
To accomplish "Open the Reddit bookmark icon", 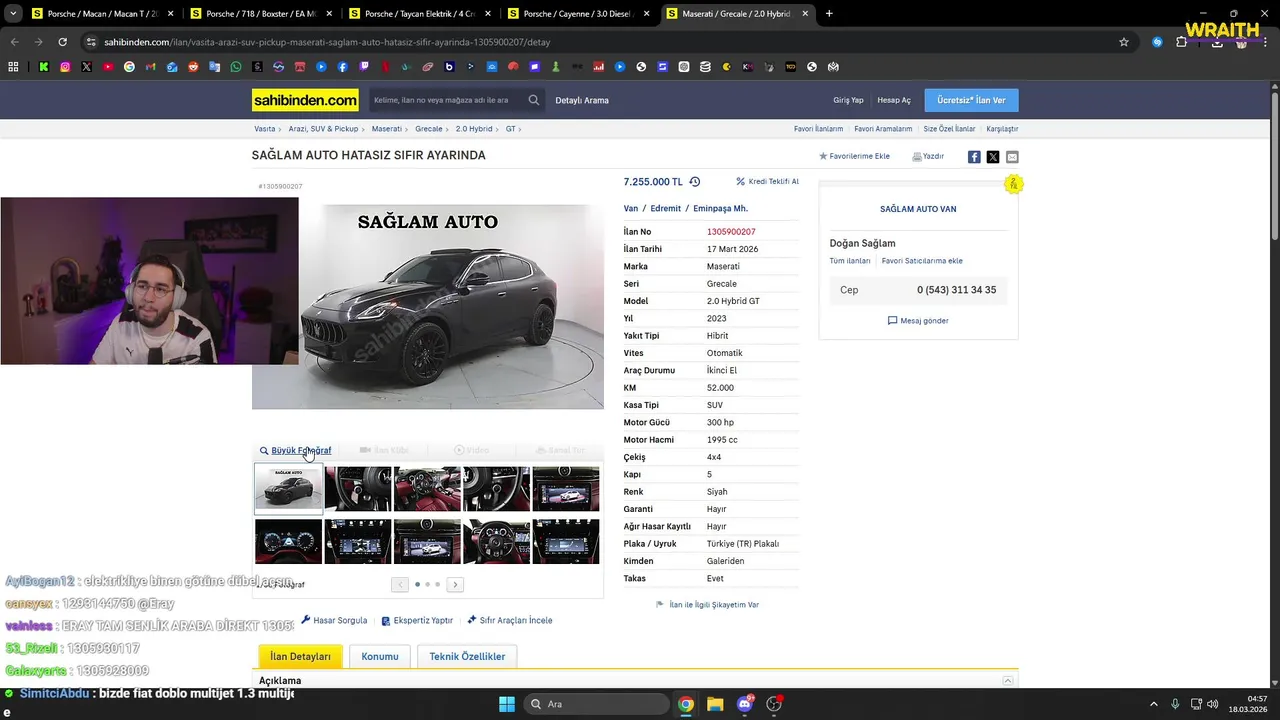I will (x=193, y=67).
